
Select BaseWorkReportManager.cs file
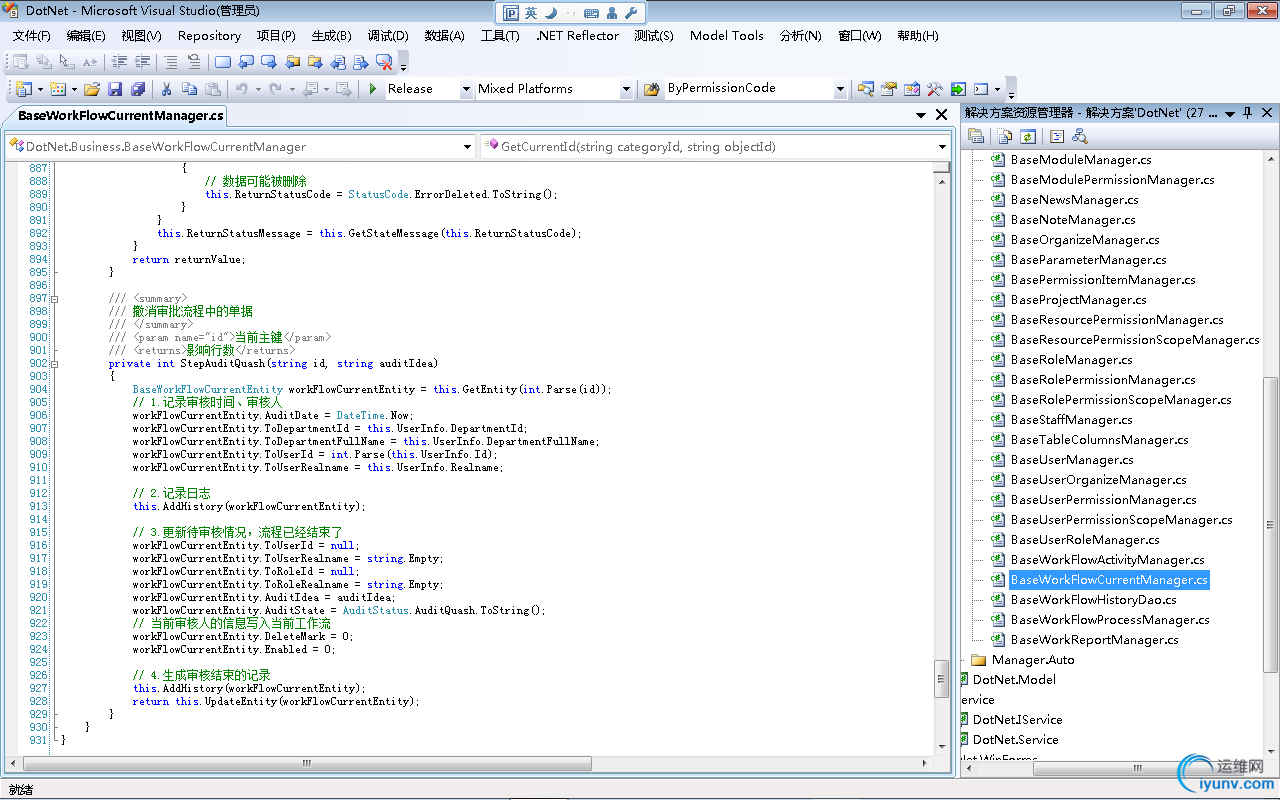tap(1094, 640)
